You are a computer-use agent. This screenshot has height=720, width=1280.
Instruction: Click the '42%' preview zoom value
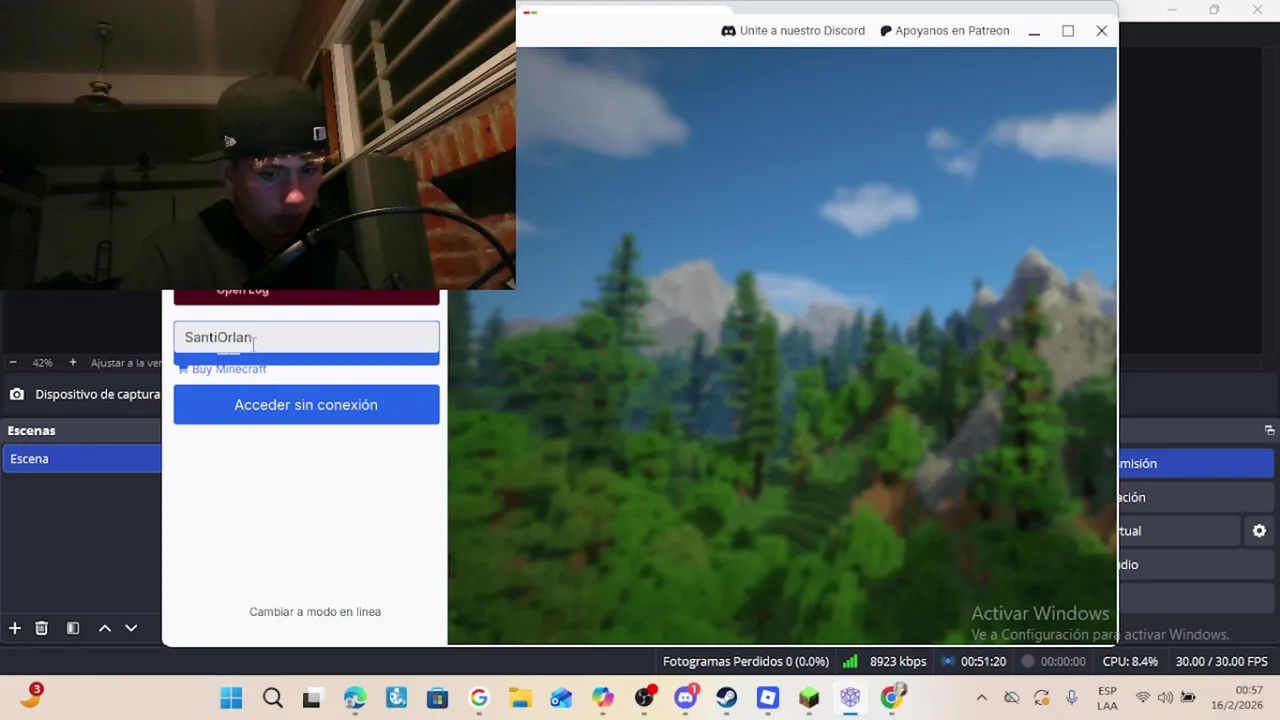pos(42,363)
